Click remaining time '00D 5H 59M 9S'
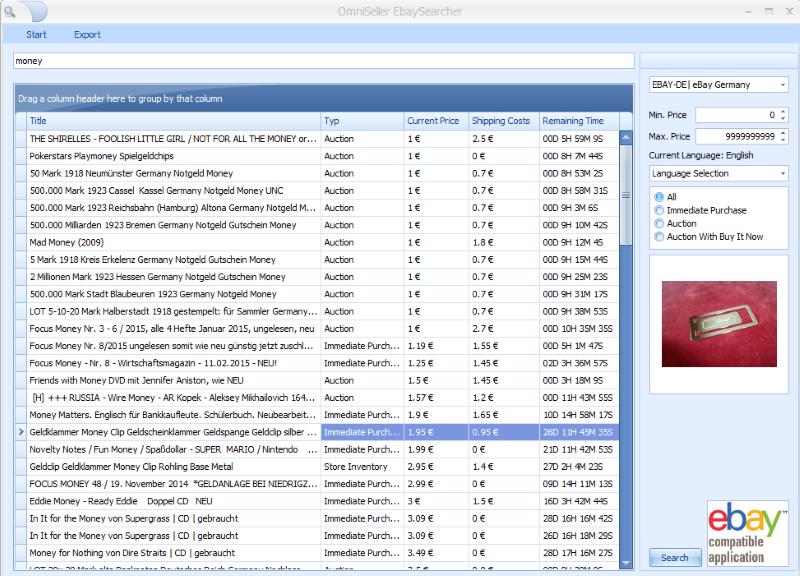This screenshot has height=576, width=800. point(579,139)
